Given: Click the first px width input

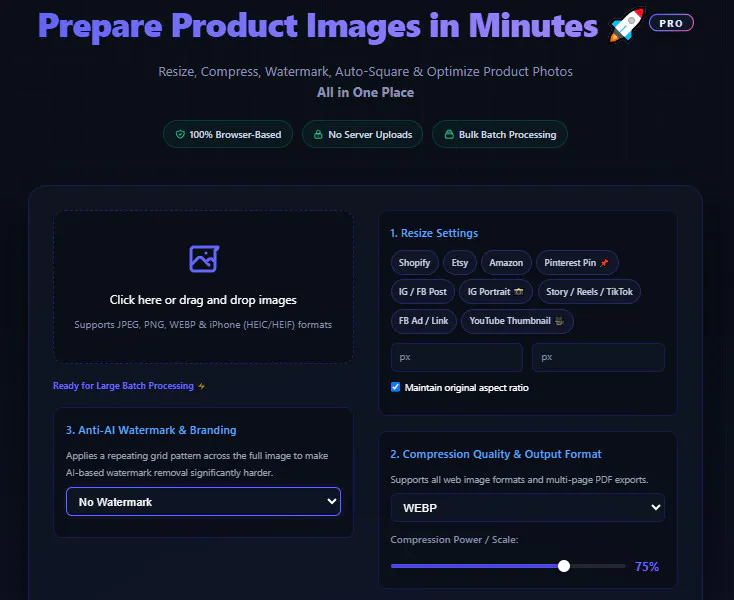Looking at the screenshot, I should (457, 357).
